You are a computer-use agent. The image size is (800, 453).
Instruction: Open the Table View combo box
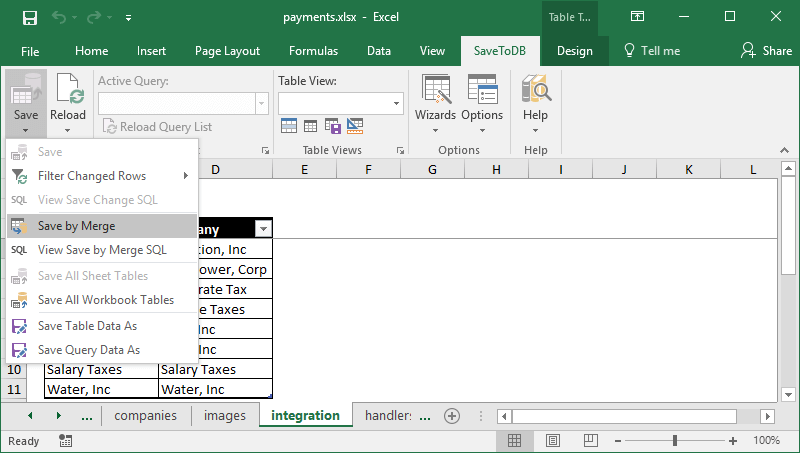341,104
